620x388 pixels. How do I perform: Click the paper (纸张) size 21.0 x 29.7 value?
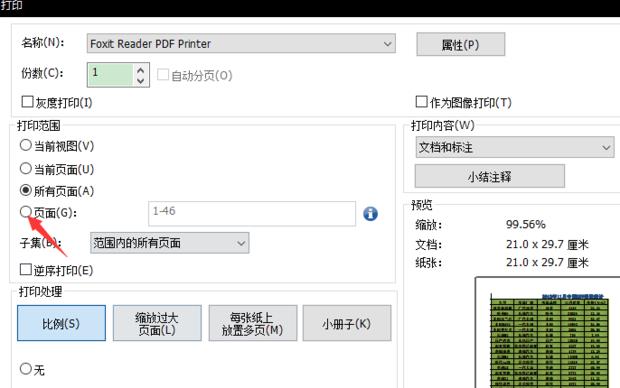click(x=547, y=262)
